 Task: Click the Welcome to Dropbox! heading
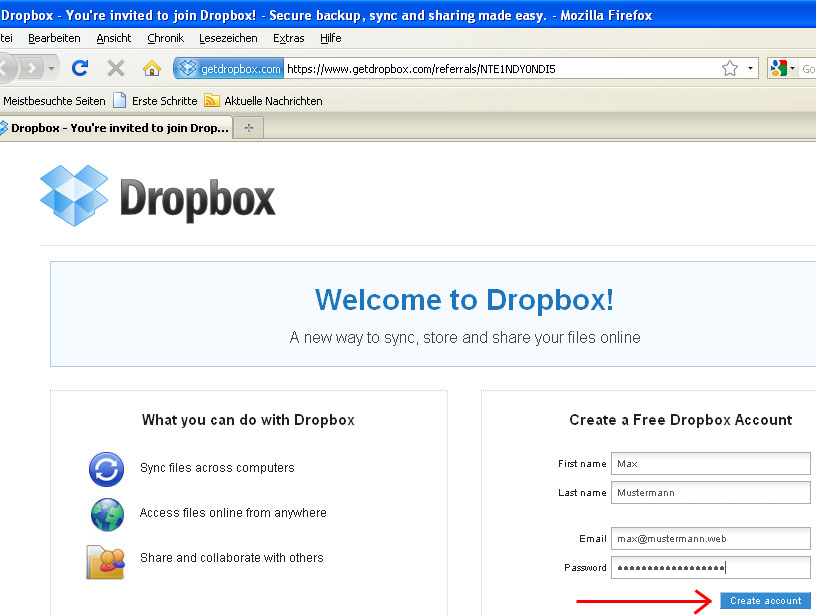point(464,300)
